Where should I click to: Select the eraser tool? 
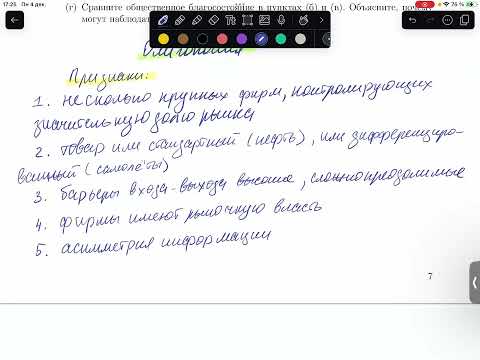click(x=214, y=20)
